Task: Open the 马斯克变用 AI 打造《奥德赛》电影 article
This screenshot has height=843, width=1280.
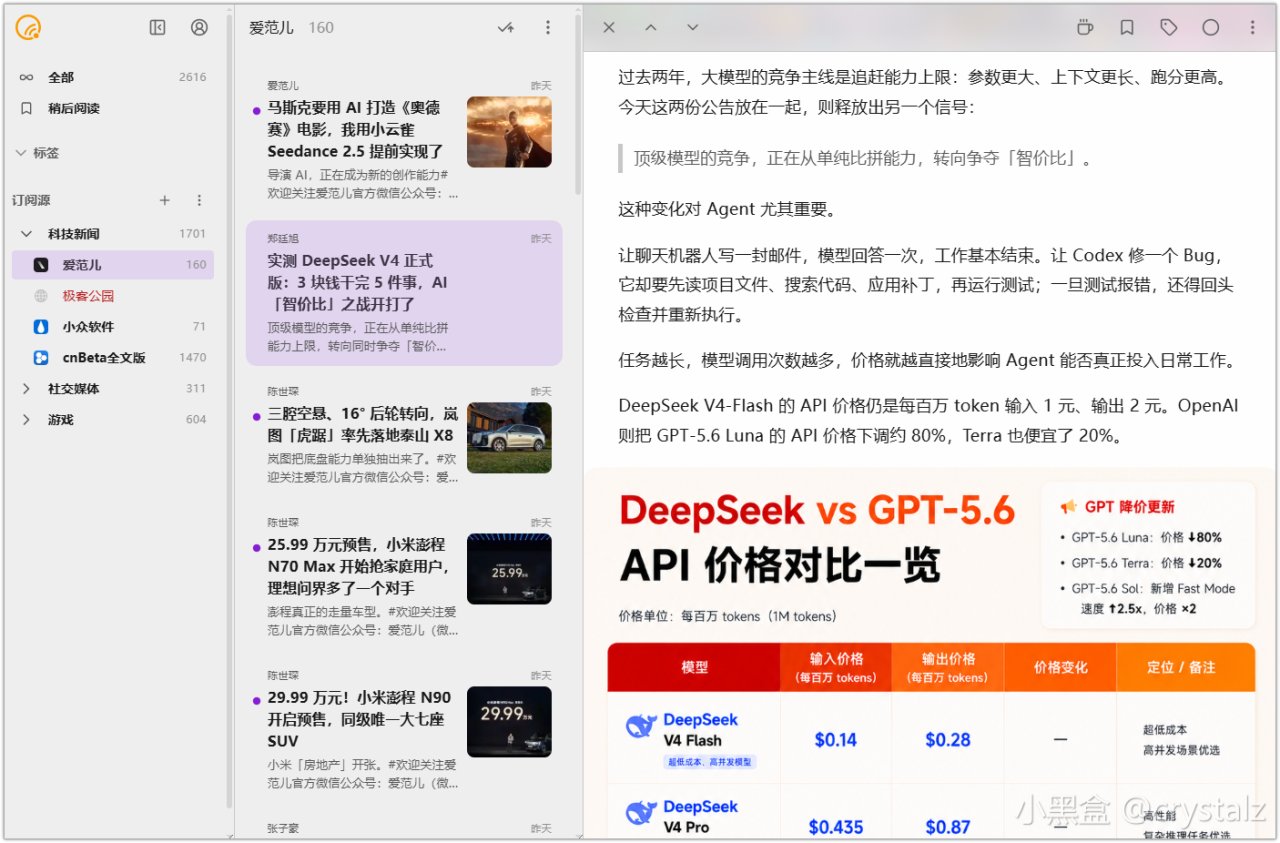Action: tap(404, 140)
